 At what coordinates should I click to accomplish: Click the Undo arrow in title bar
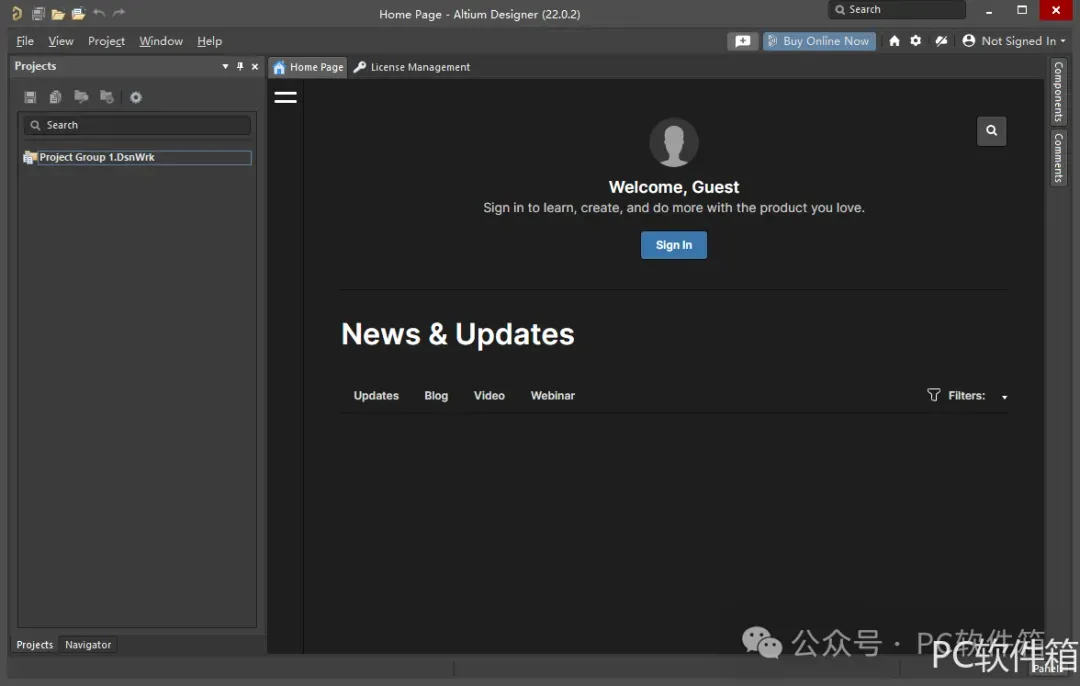(x=98, y=12)
